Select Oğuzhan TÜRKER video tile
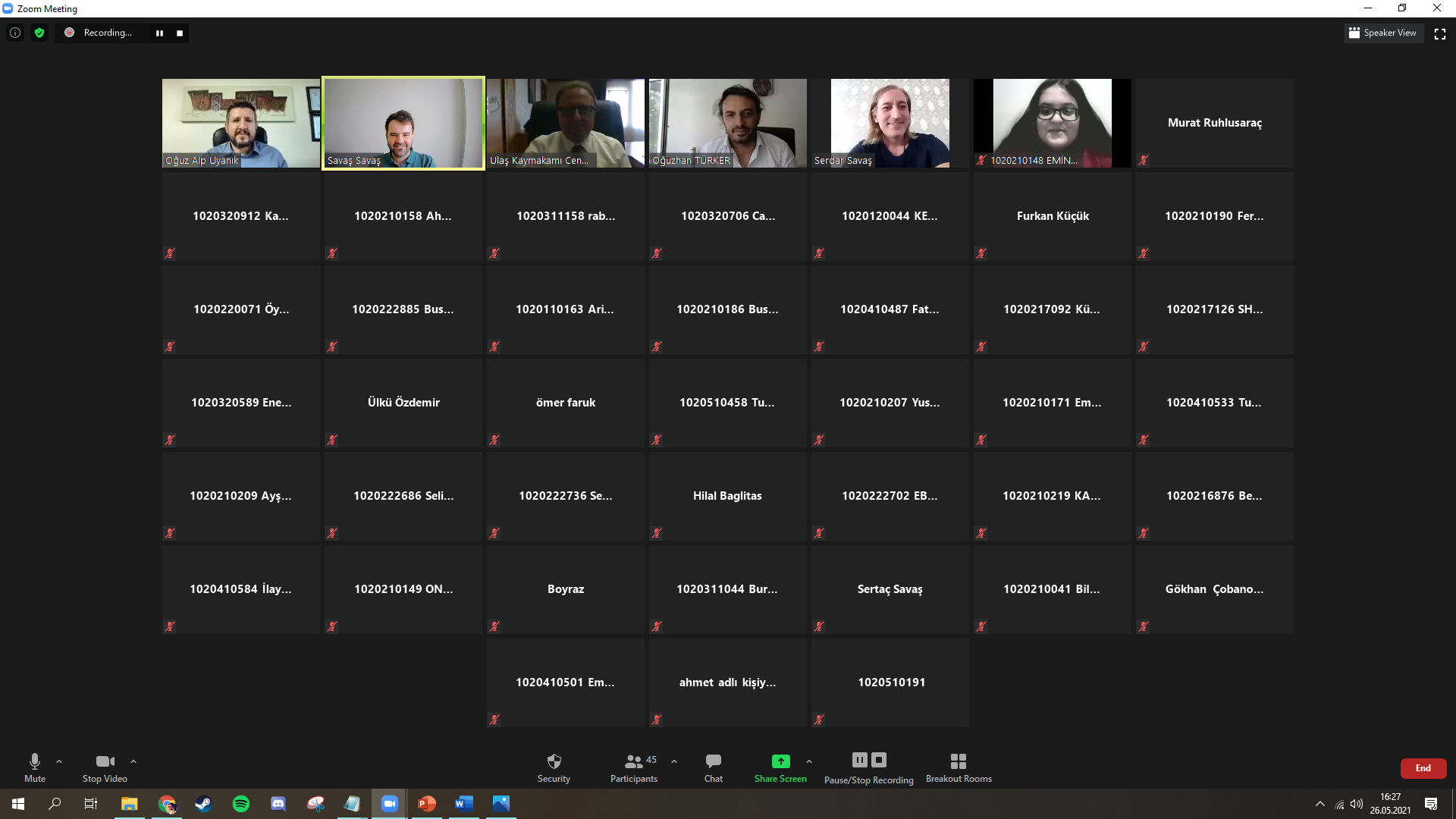The image size is (1456, 819). [x=728, y=123]
